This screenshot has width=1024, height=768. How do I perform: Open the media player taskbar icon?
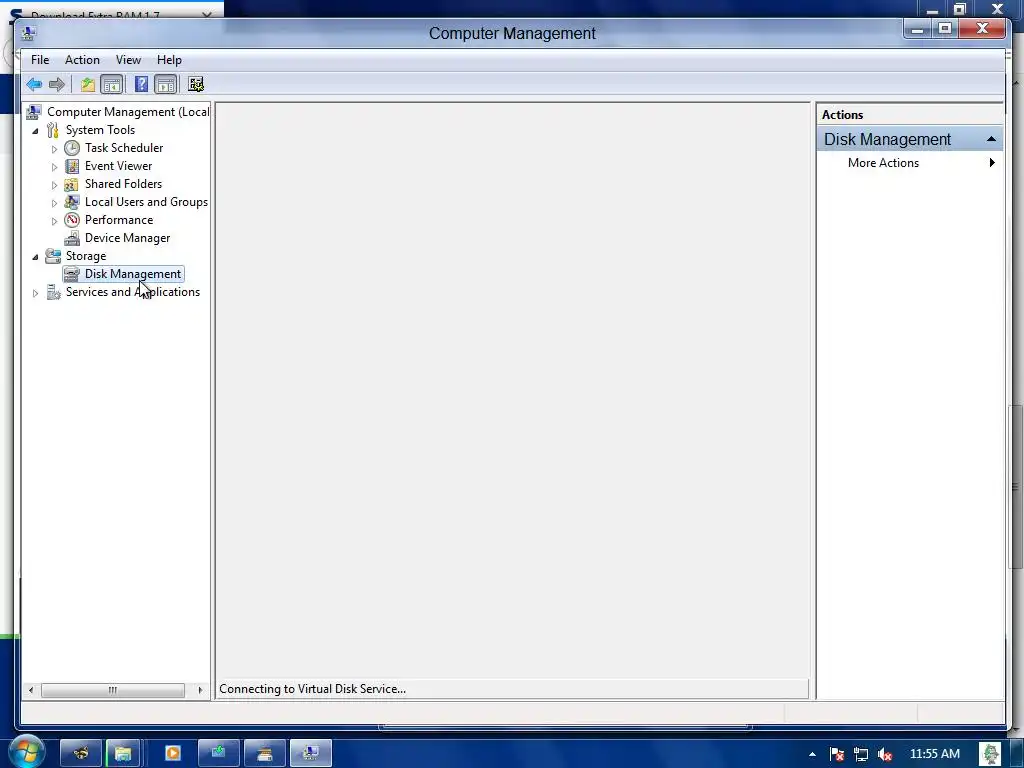pos(173,754)
